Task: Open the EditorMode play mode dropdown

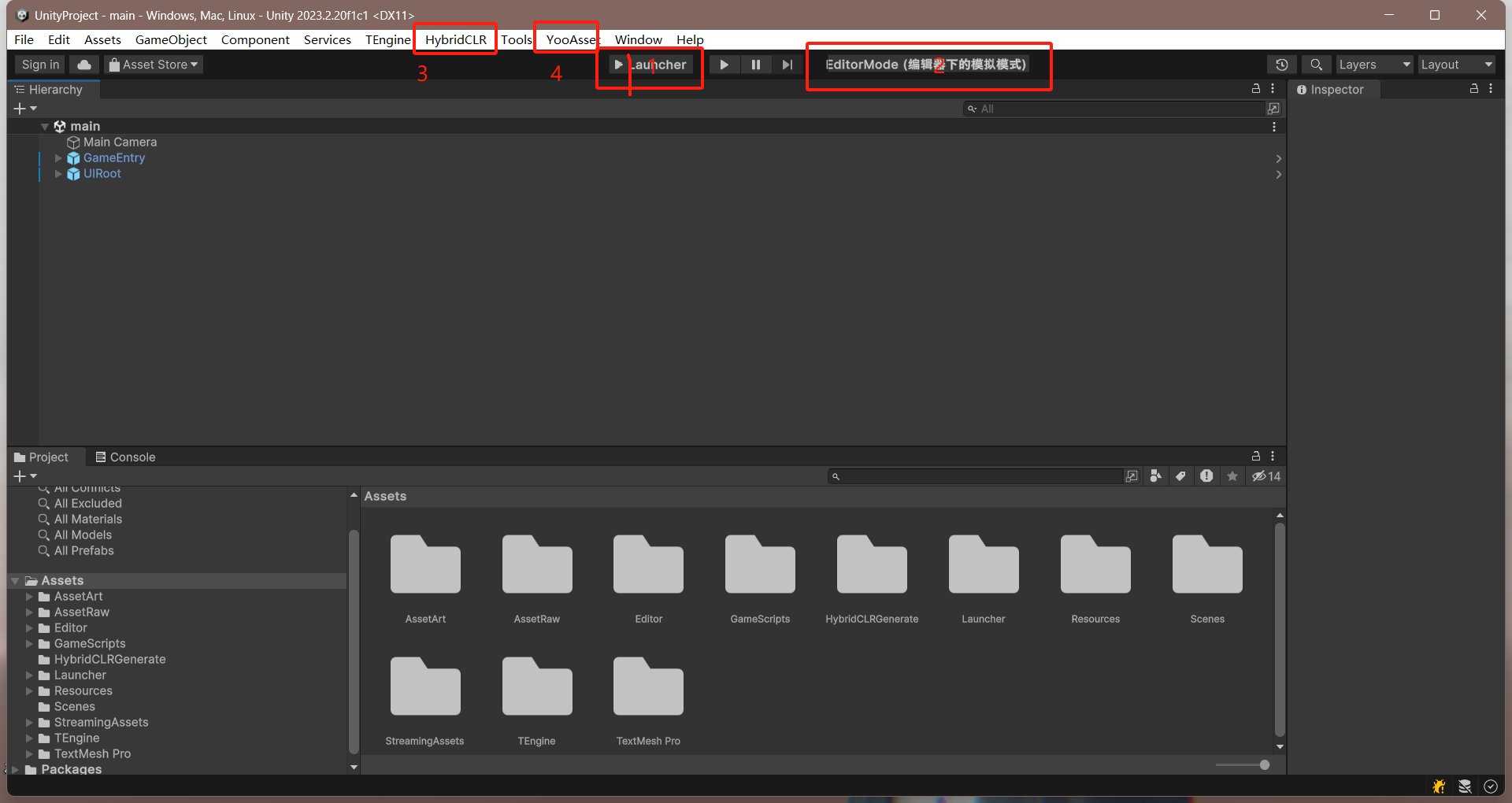Action: click(x=926, y=65)
